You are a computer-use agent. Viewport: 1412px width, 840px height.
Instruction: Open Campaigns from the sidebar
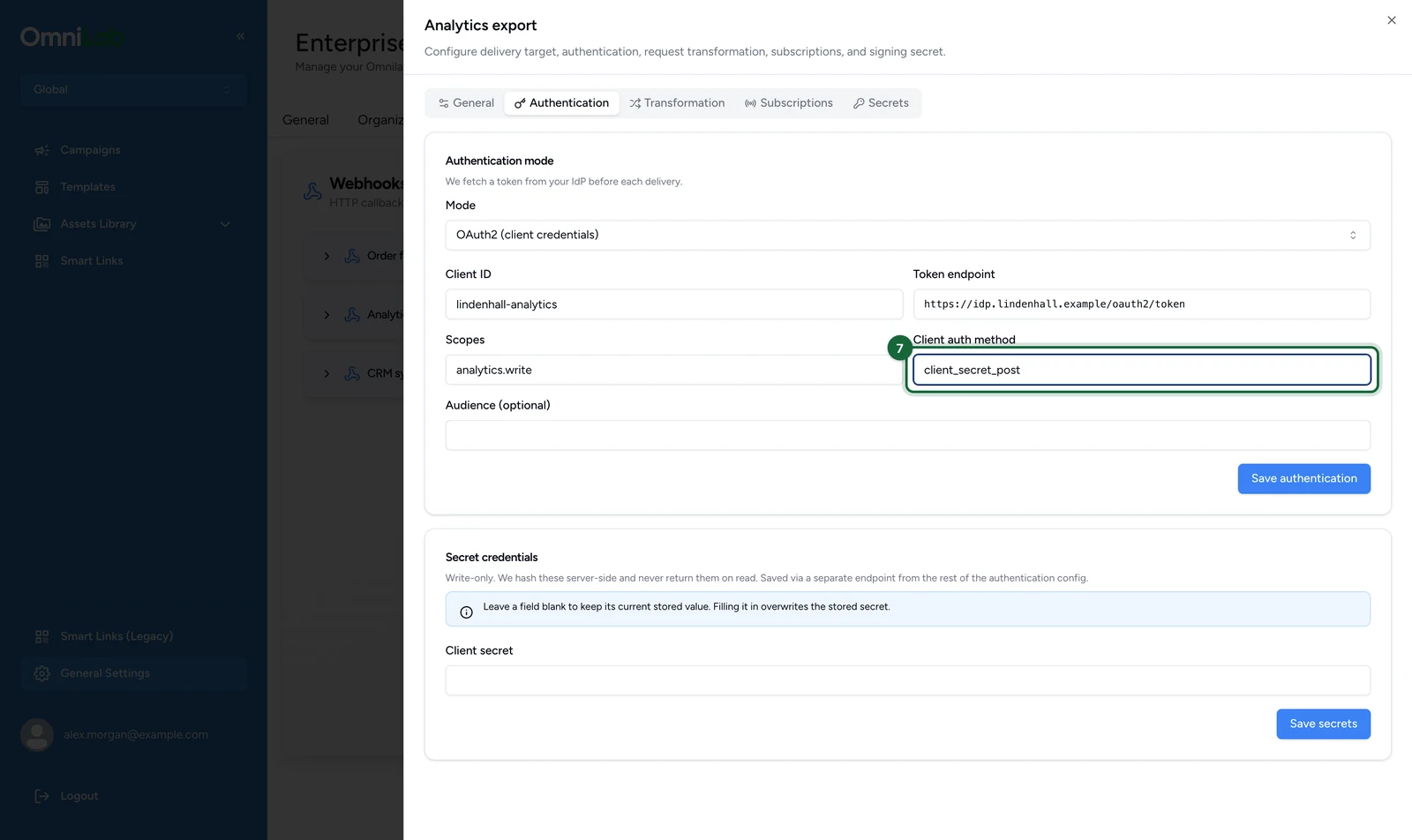[90, 150]
